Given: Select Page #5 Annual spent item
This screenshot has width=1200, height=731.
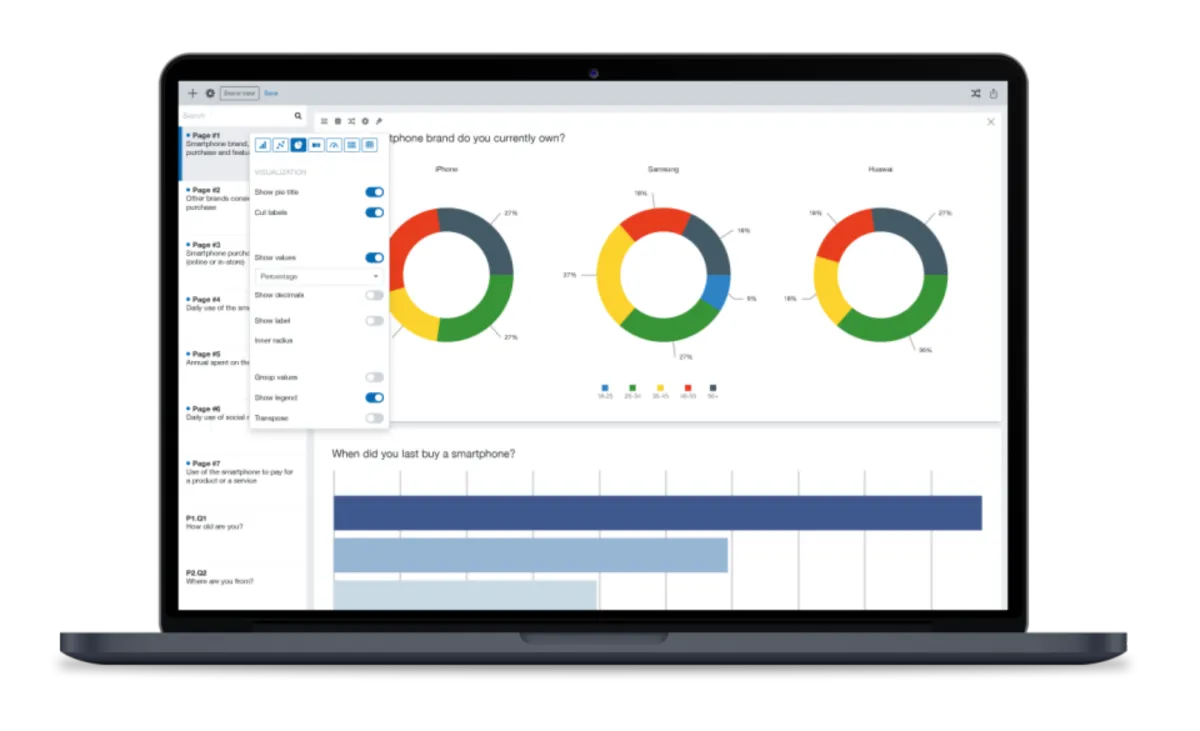Looking at the screenshot, I should coord(215,358).
